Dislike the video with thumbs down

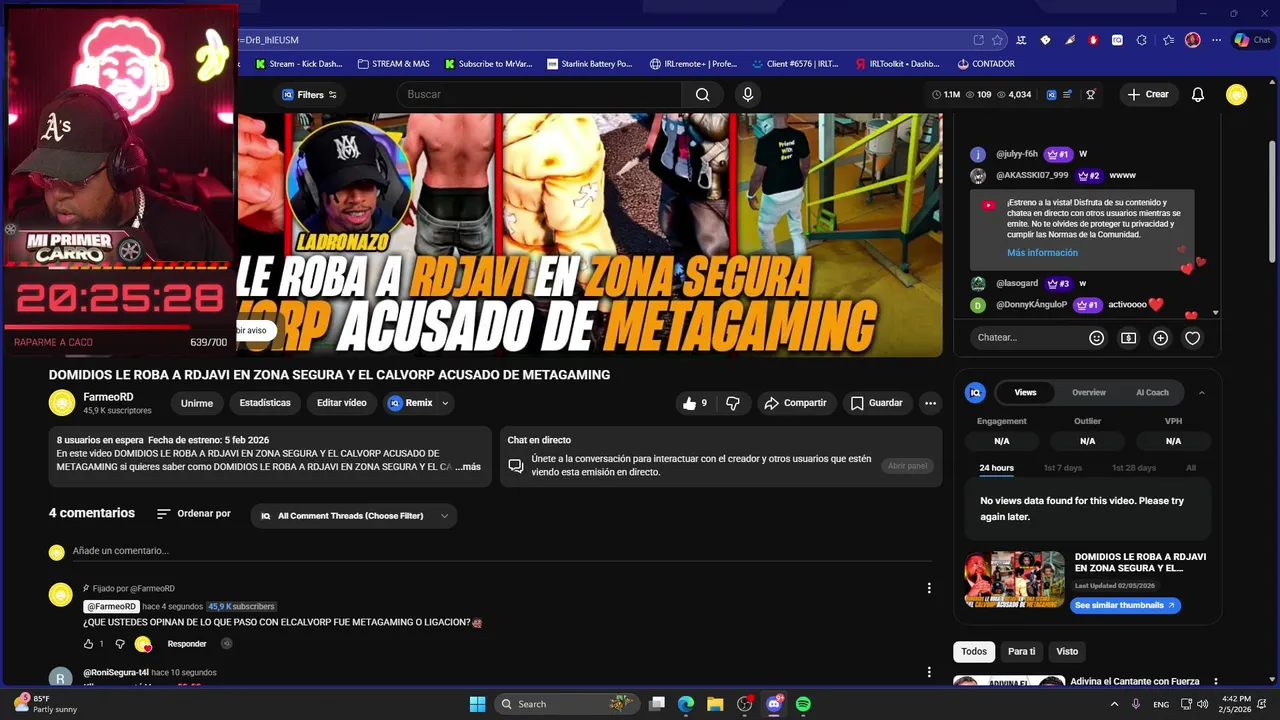[x=733, y=403]
